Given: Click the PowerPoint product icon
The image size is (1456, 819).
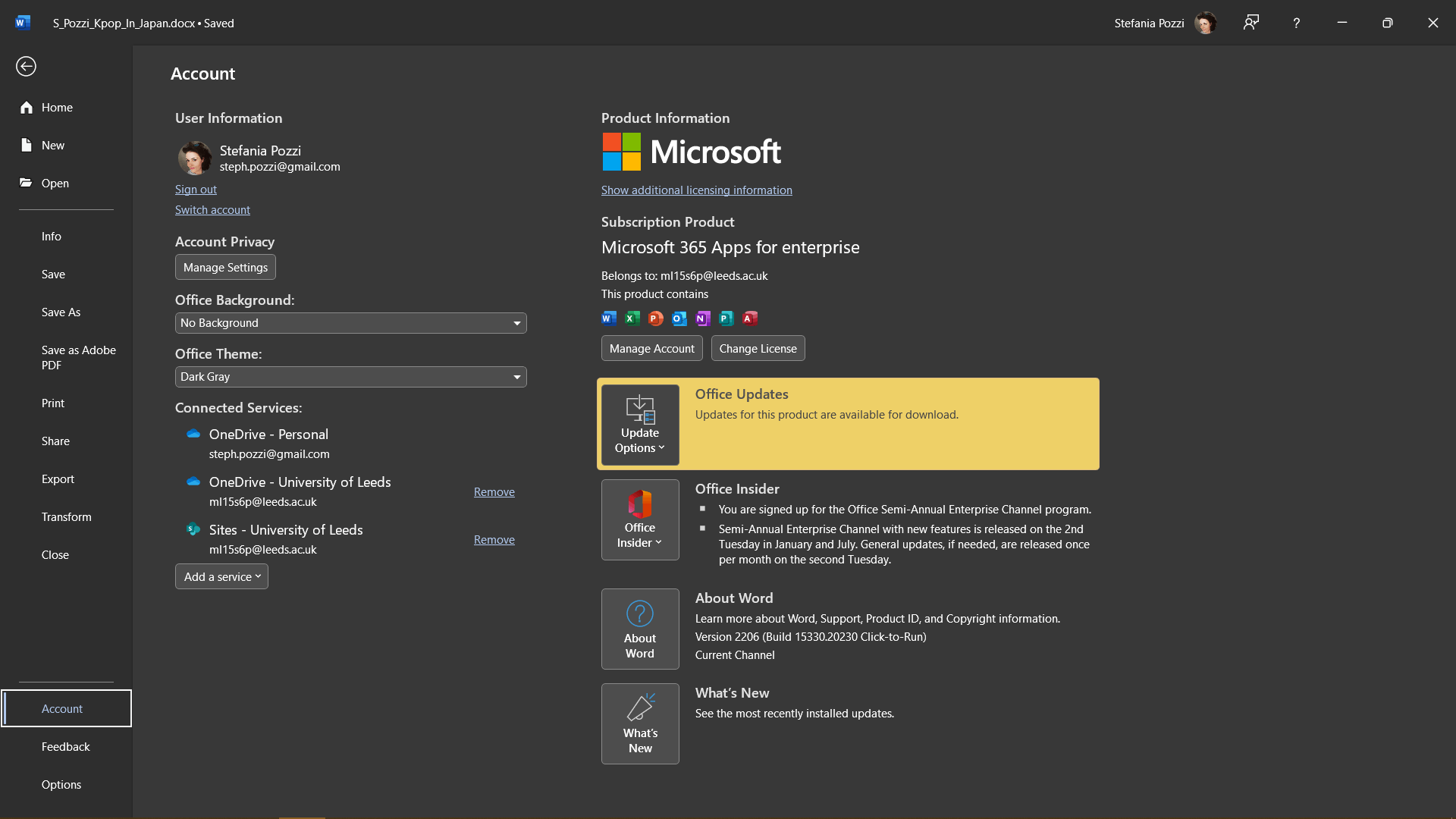Looking at the screenshot, I should click(656, 318).
